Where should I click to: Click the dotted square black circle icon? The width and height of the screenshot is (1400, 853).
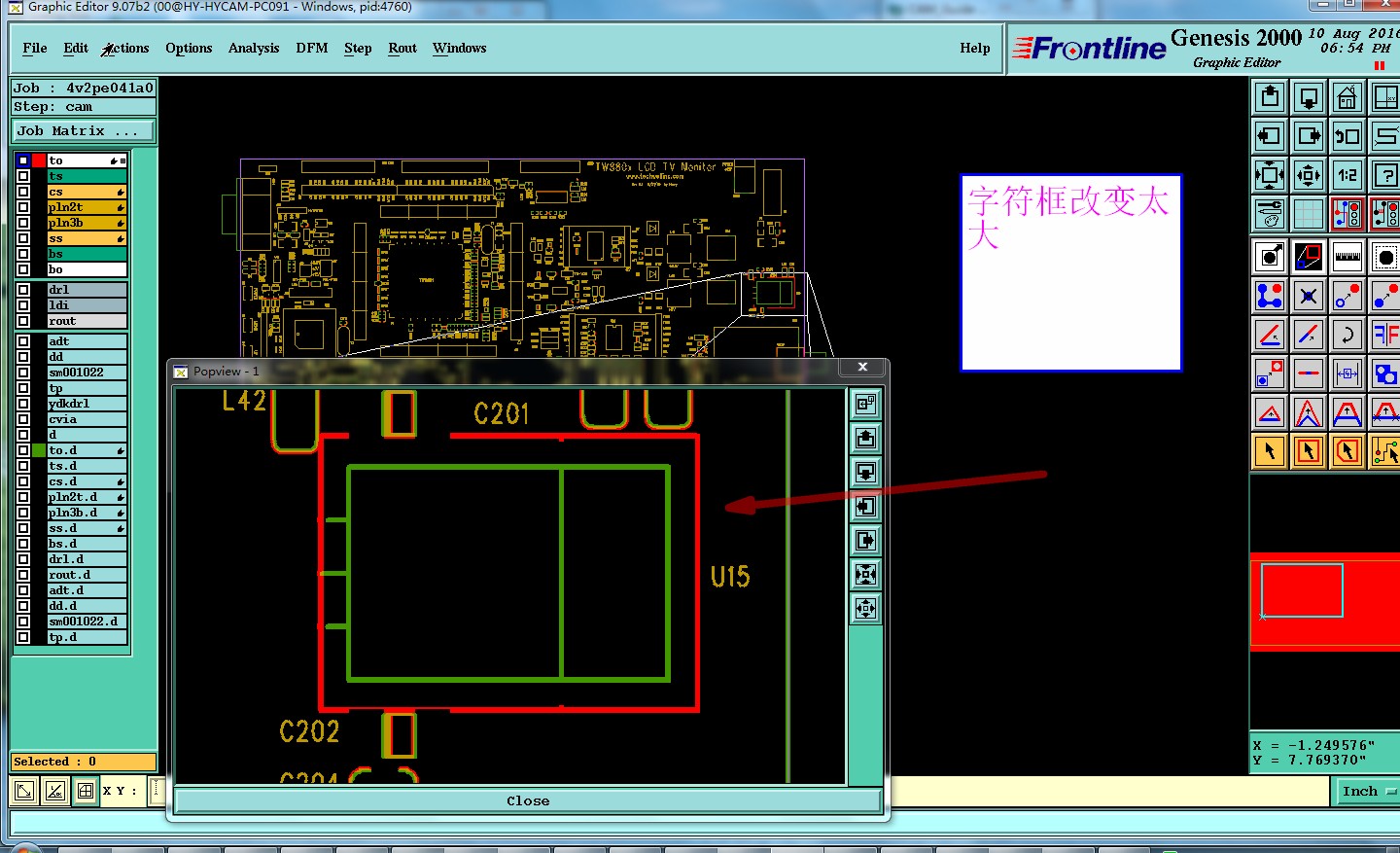click(x=1385, y=257)
